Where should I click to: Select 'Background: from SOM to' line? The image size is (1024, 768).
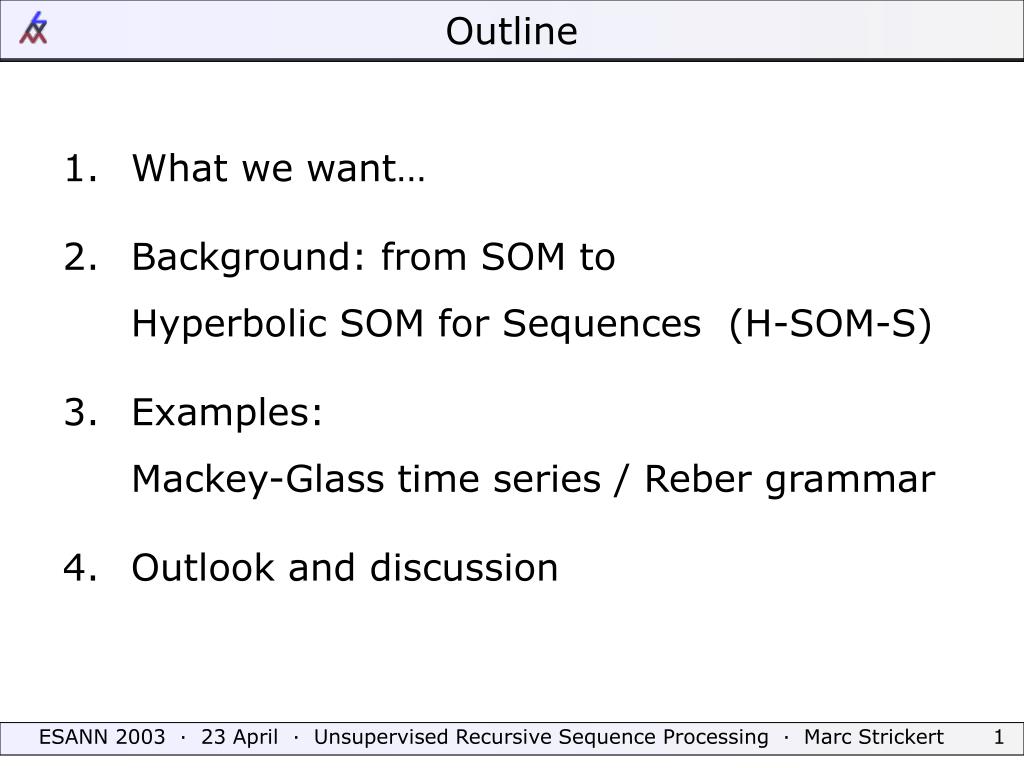(373, 257)
